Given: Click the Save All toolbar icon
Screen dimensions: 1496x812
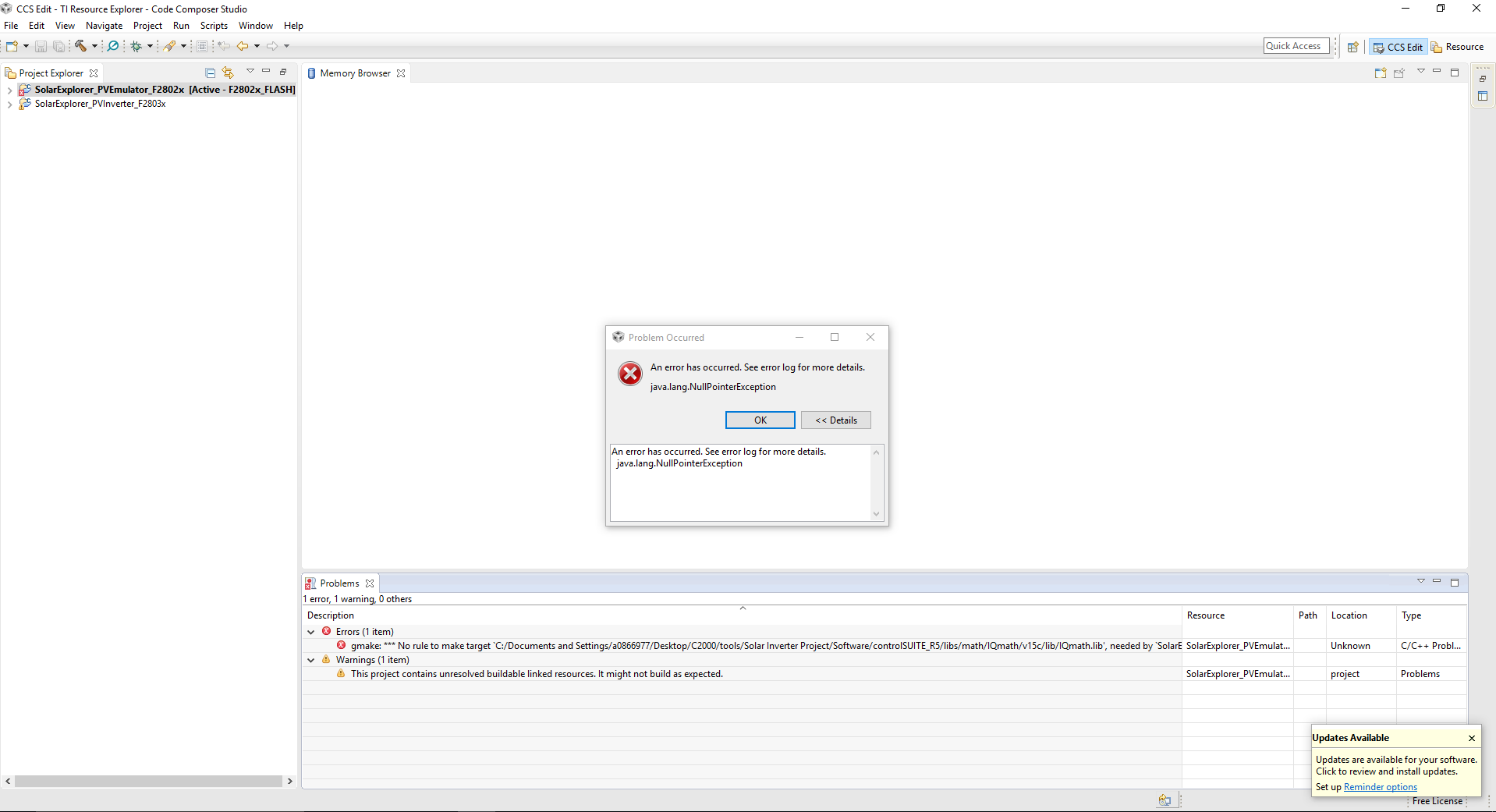Looking at the screenshot, I should coord(58,46).
